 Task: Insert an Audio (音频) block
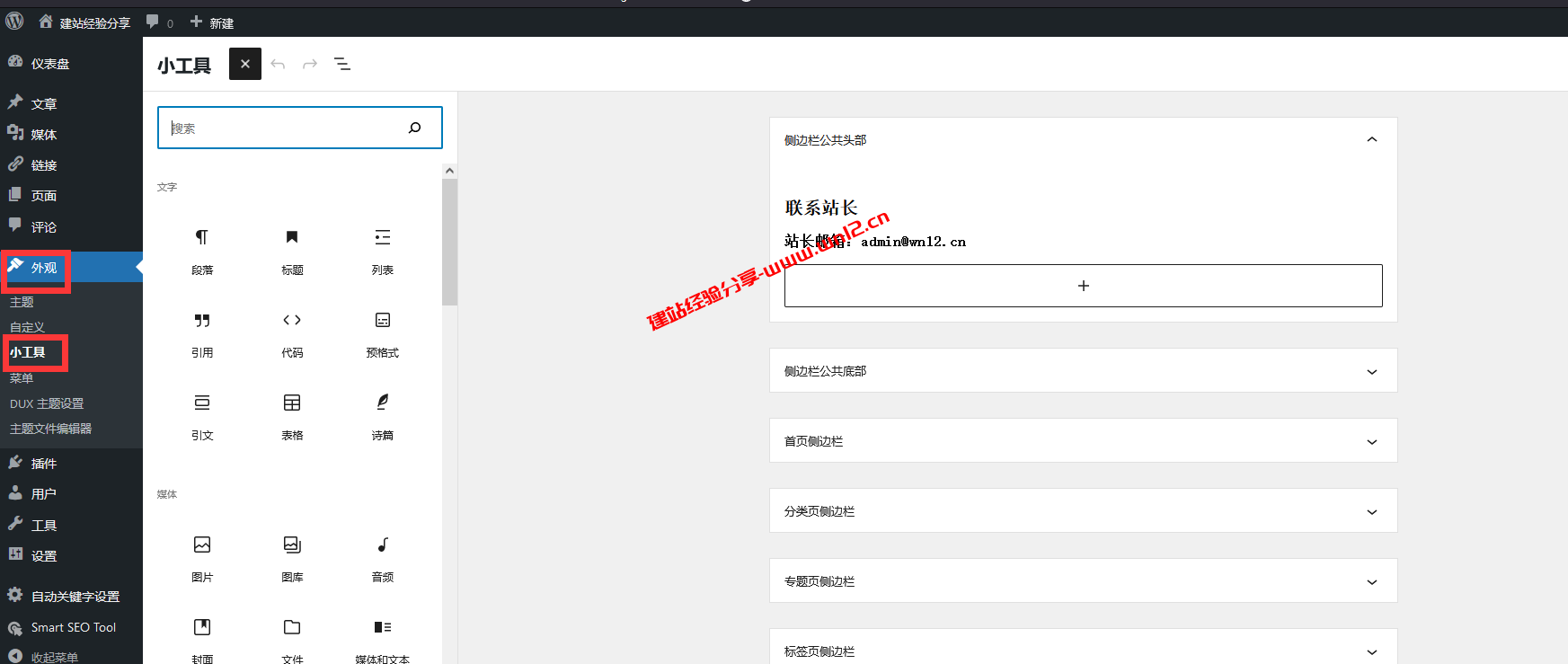tap(382, 557)
